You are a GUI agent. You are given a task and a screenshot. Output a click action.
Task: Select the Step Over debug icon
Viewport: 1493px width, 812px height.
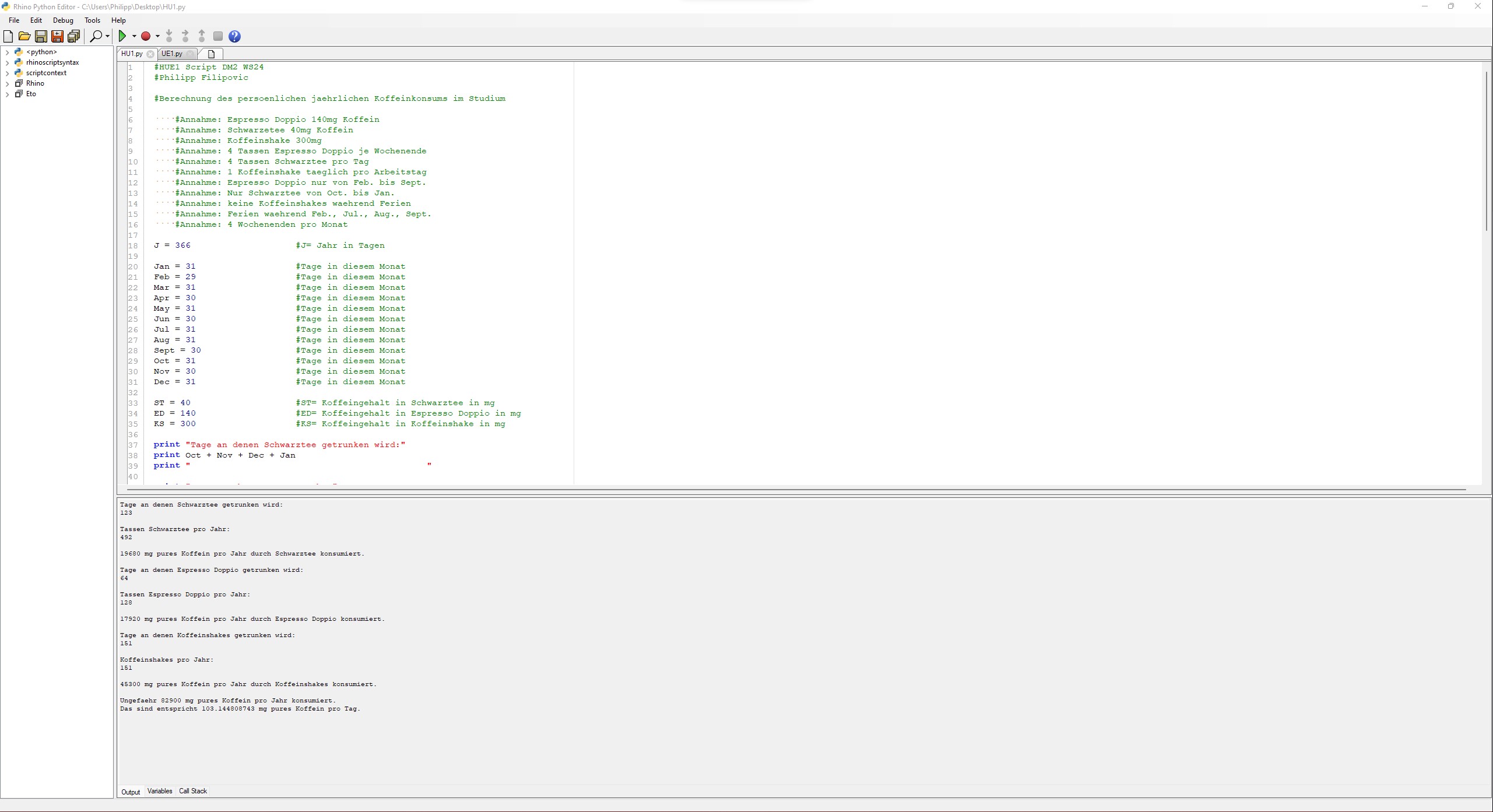click(185, 36)
